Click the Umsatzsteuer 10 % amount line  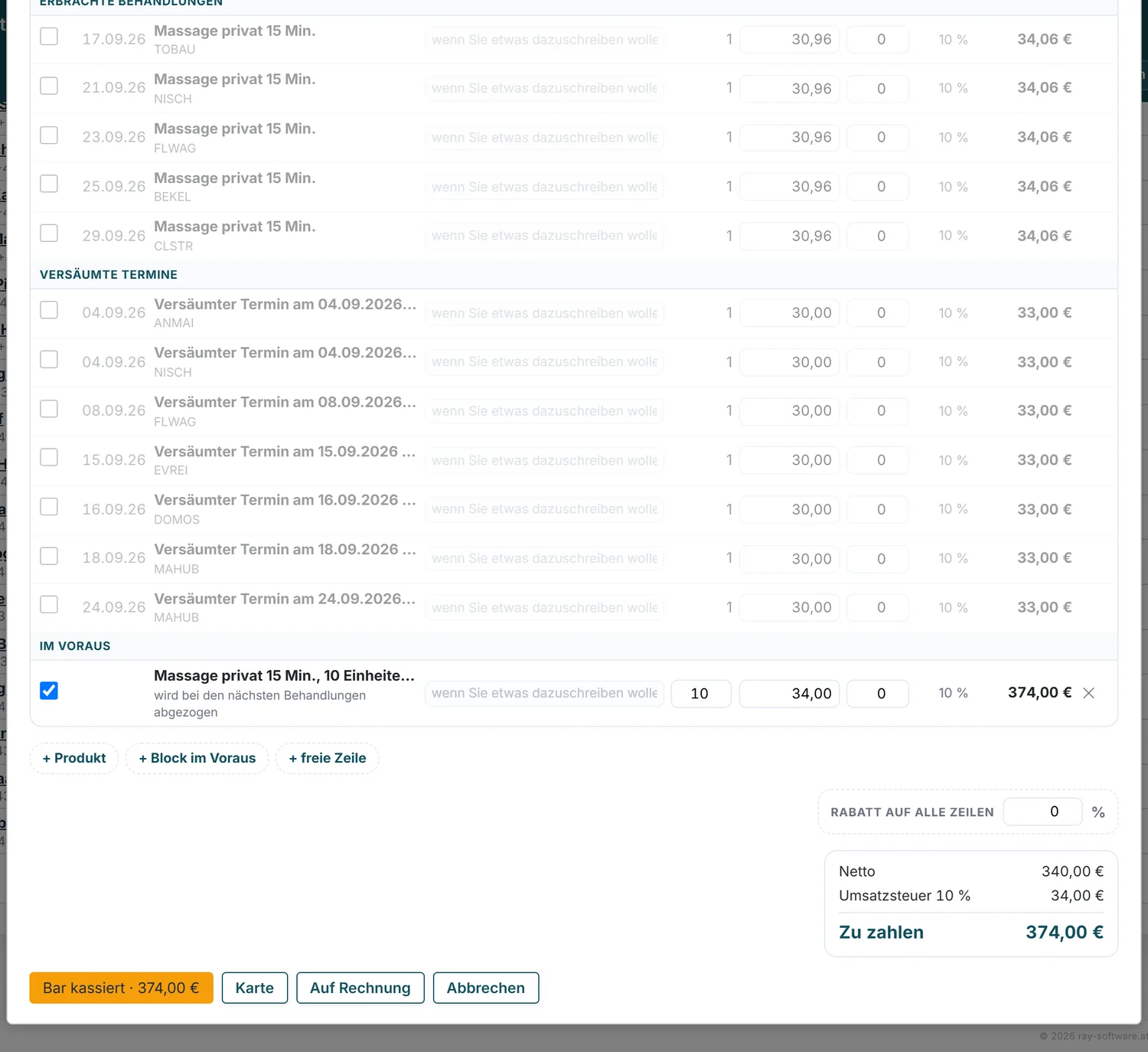[x=971, y=896]
